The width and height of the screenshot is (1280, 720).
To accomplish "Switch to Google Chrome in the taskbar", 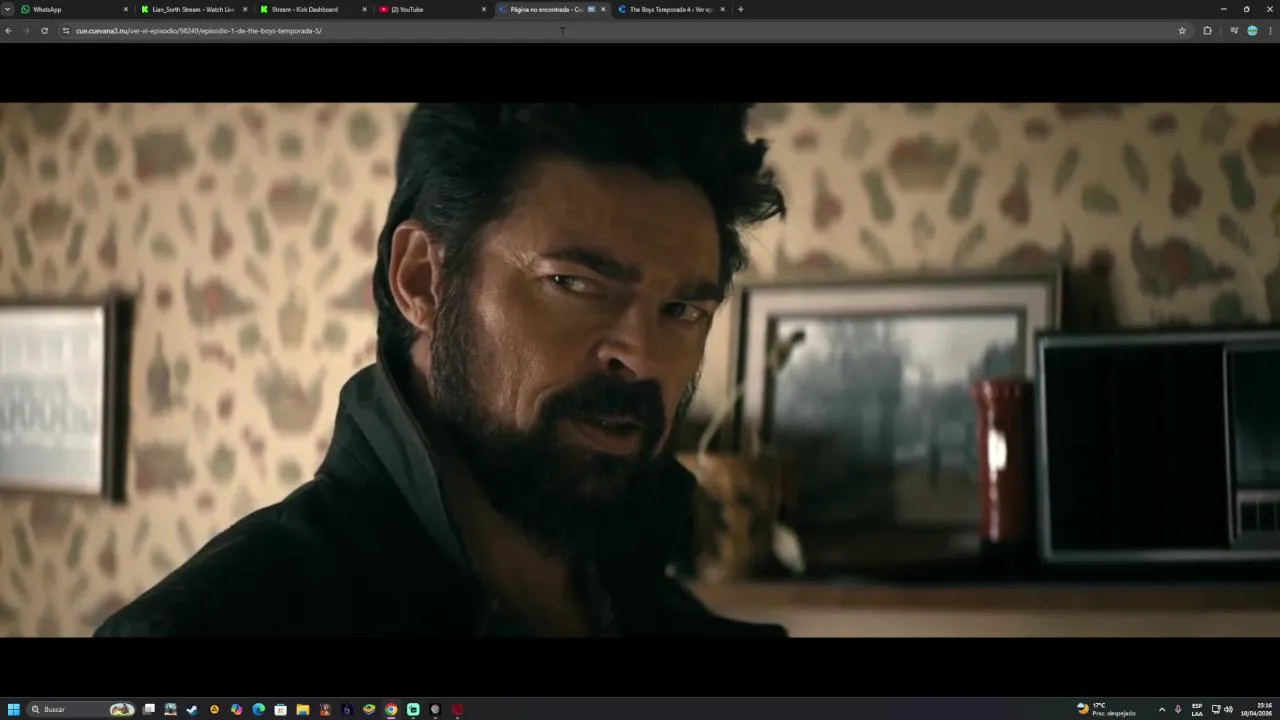I will pyautogui.click(x=391, y=709).
